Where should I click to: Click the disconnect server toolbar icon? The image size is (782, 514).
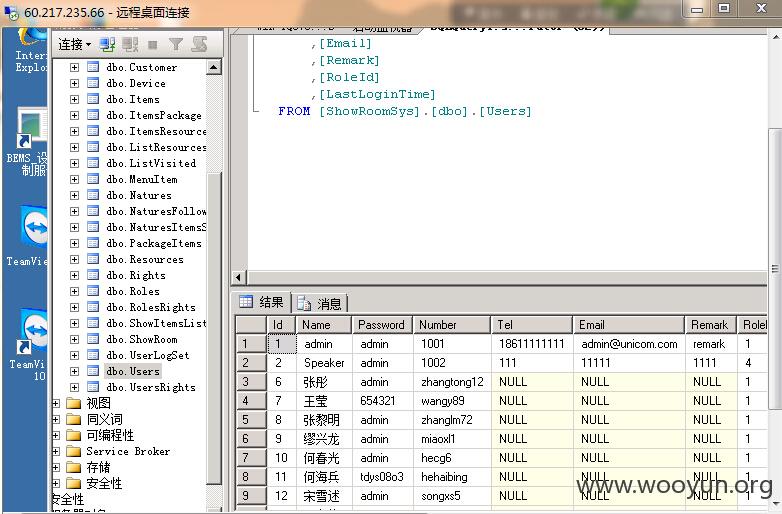tap(130, 45)
